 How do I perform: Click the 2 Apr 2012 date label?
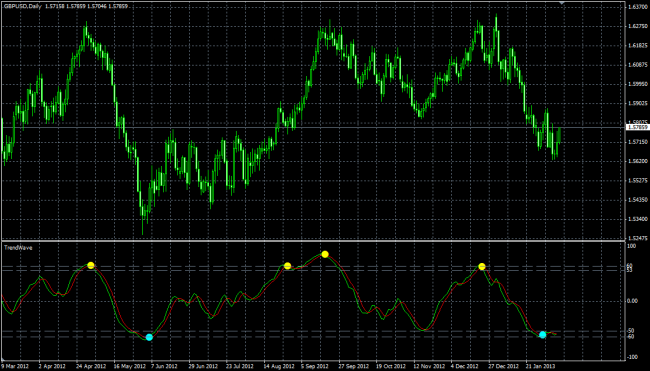coord(52,366)
